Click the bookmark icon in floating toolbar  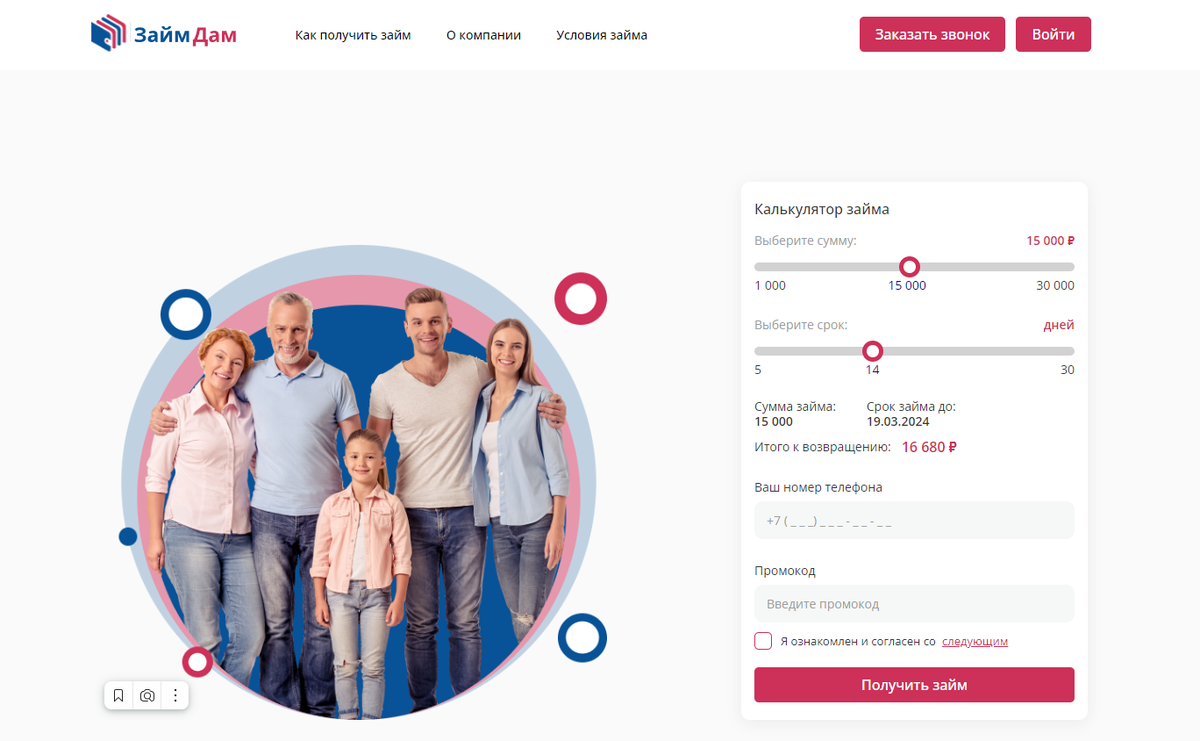click(118, 695)
